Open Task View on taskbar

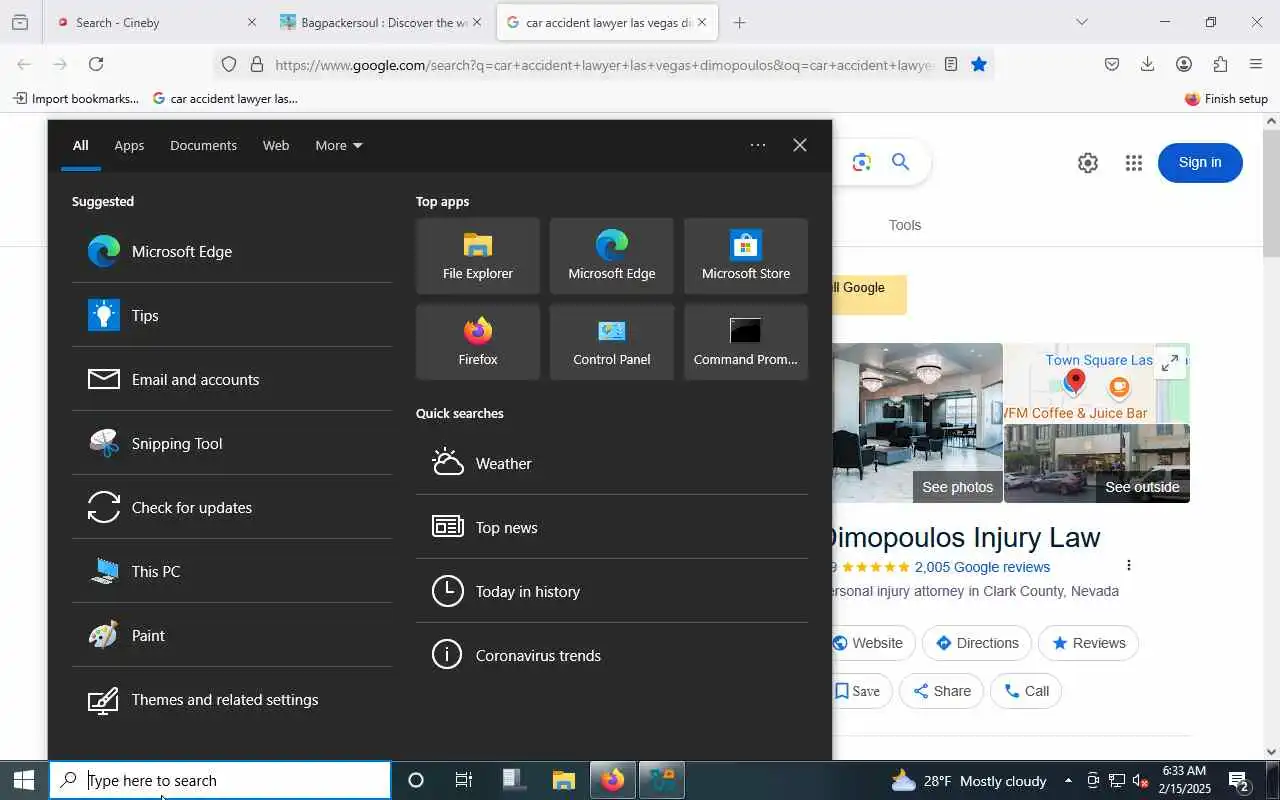(464, 780)
